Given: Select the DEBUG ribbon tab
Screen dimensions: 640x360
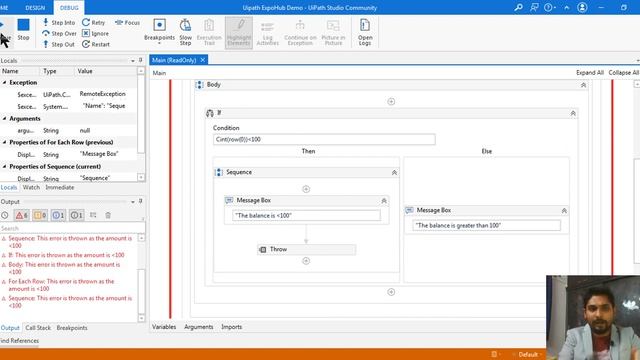Looking at the screenshot, I should 69,8.
